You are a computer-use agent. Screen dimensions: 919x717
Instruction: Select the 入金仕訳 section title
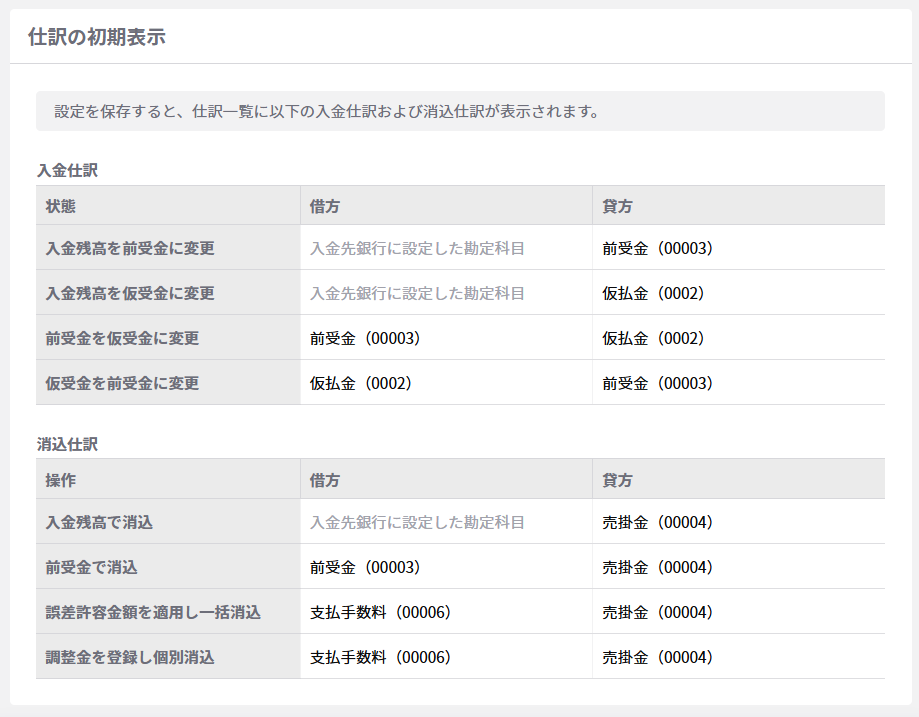pos(67,170)
